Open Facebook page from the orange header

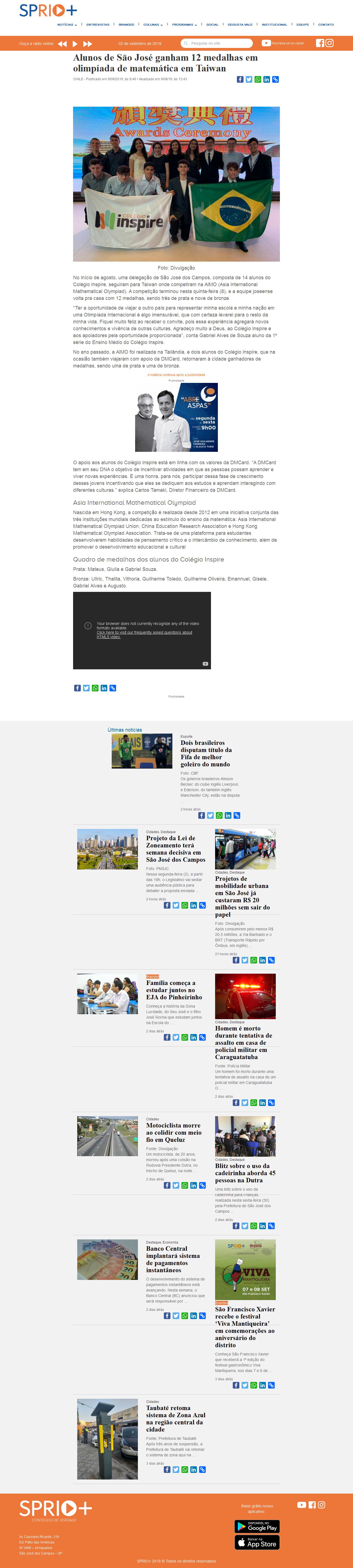point(320,43)
